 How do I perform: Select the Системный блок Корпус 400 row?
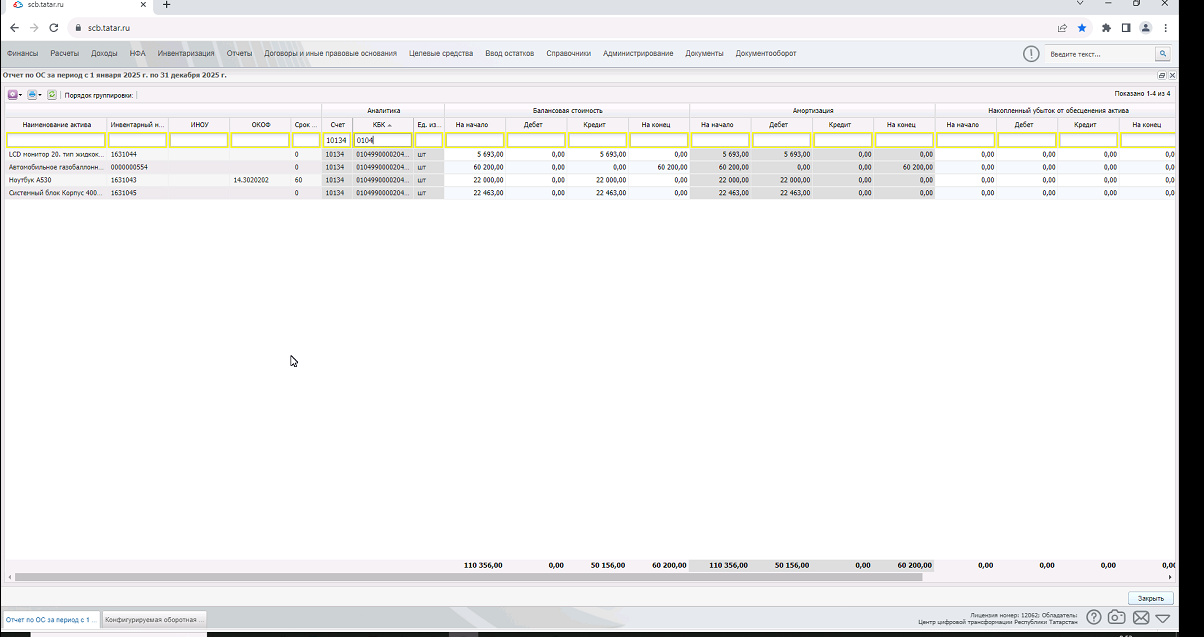[590, 193]
